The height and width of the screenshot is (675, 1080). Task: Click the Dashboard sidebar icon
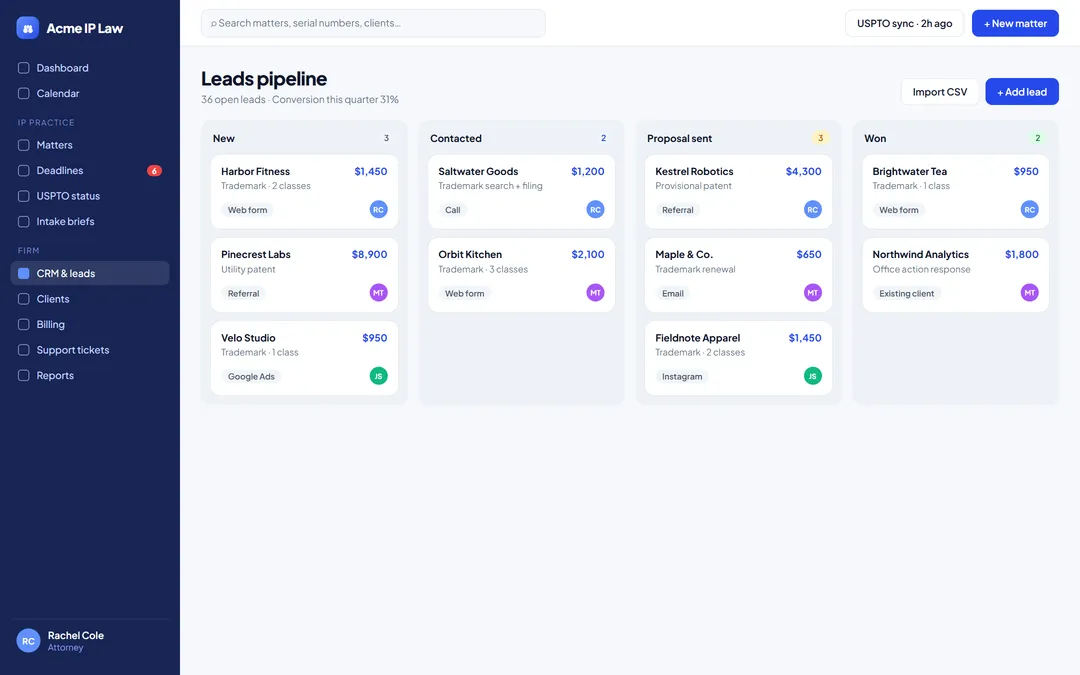23,68
